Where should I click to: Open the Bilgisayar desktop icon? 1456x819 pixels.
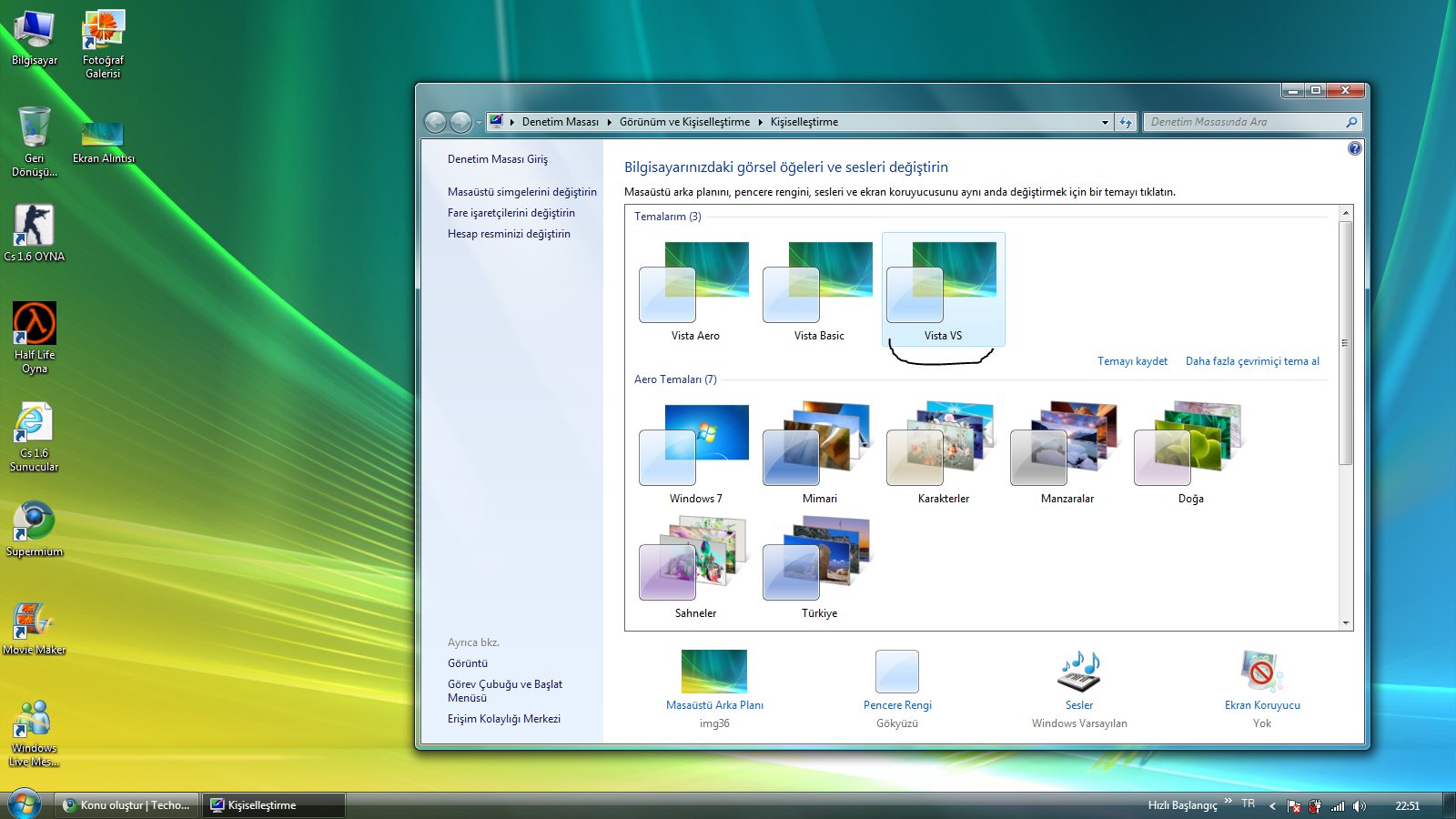35,38
